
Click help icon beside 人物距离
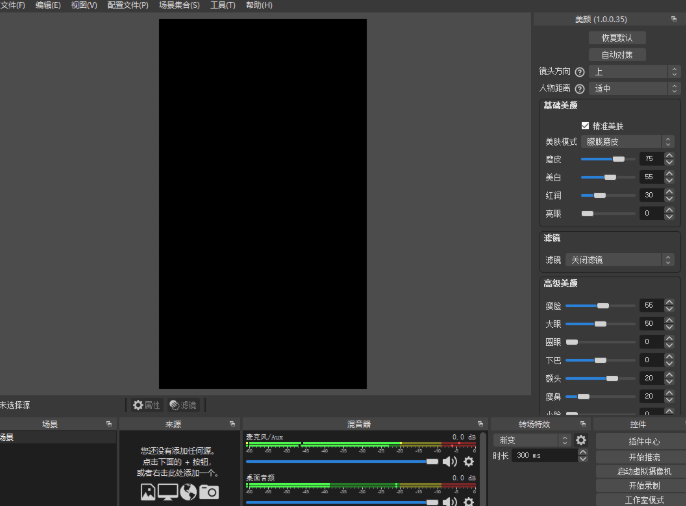[x=579, y=89]
